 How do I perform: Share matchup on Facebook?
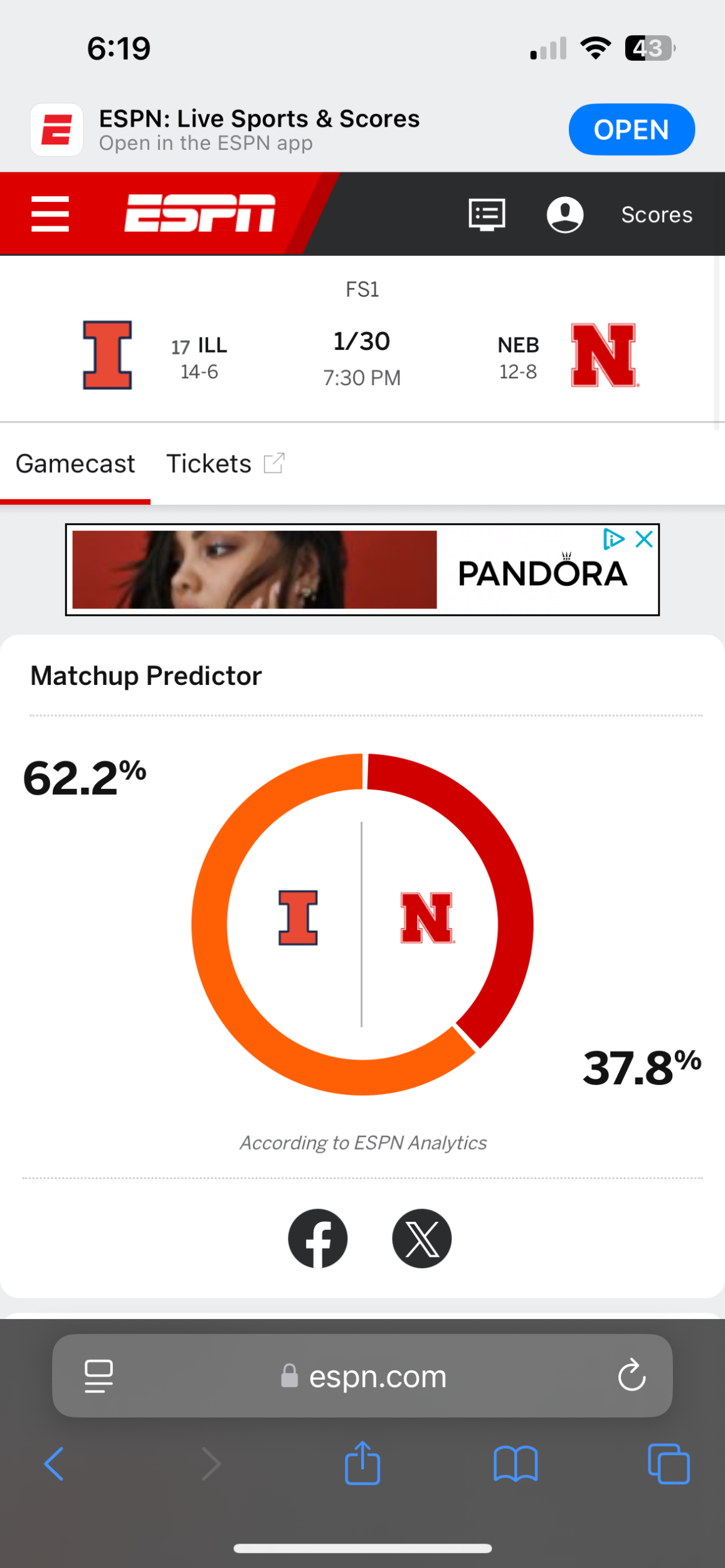pyautogui.click(x=318, y=1238)
